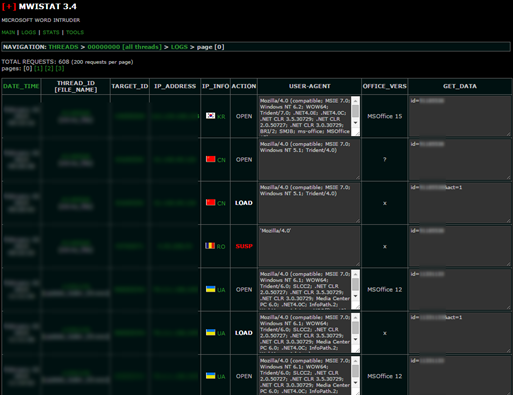The height and width of the screenshot is (395, 513).
Task: Sort by the DATE_TIME column header
Action: 21,86
